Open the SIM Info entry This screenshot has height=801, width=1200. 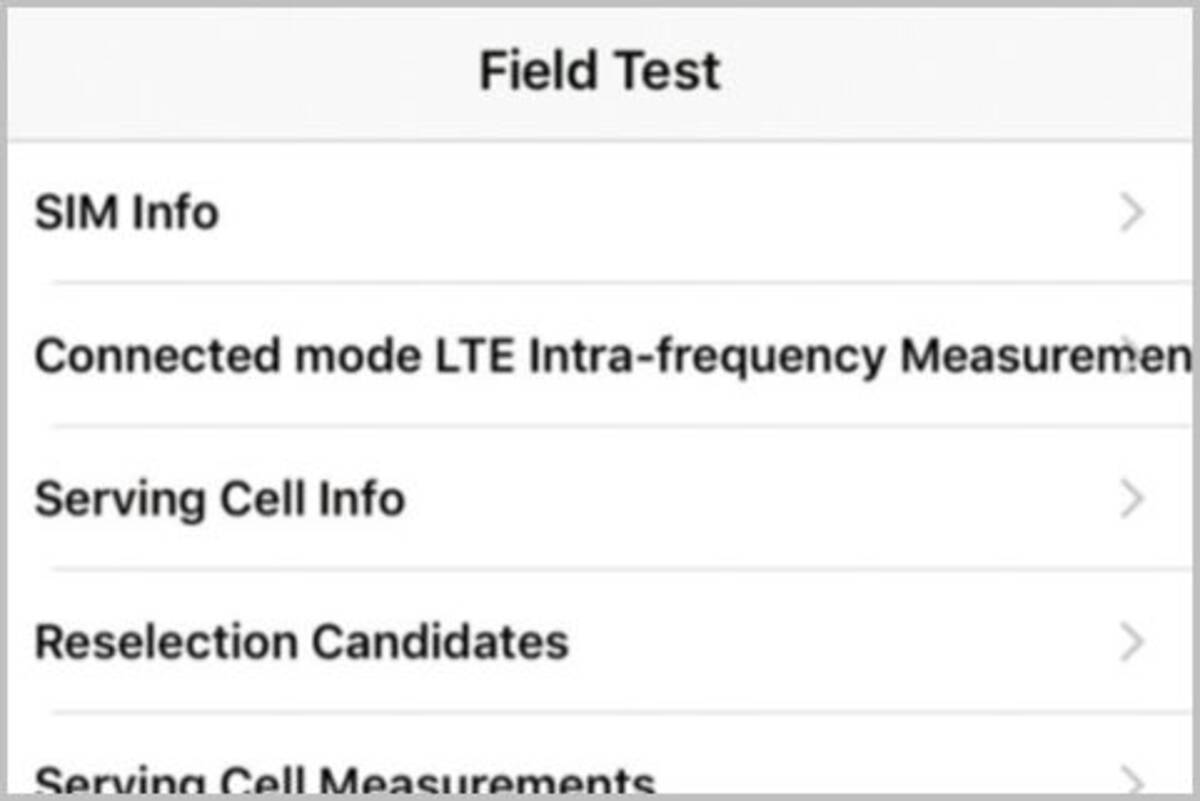pyautogui.click(x=127, y=213)
